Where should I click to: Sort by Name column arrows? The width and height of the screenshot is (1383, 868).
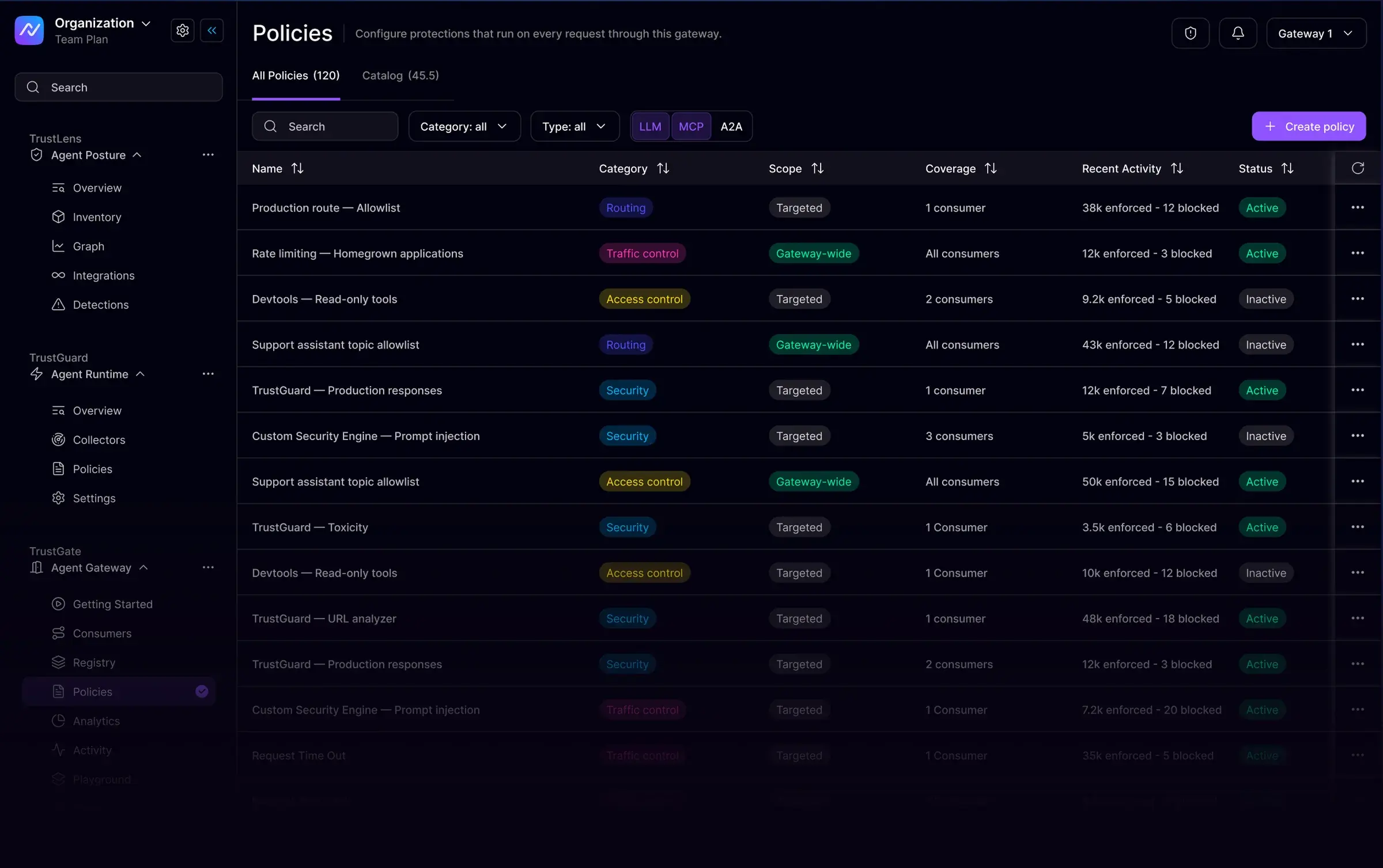coord(297,168)
